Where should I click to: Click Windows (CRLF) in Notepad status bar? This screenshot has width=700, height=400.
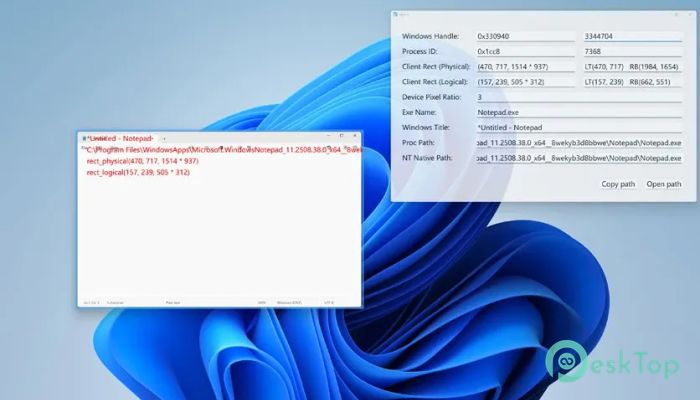(x=289, y=303)
